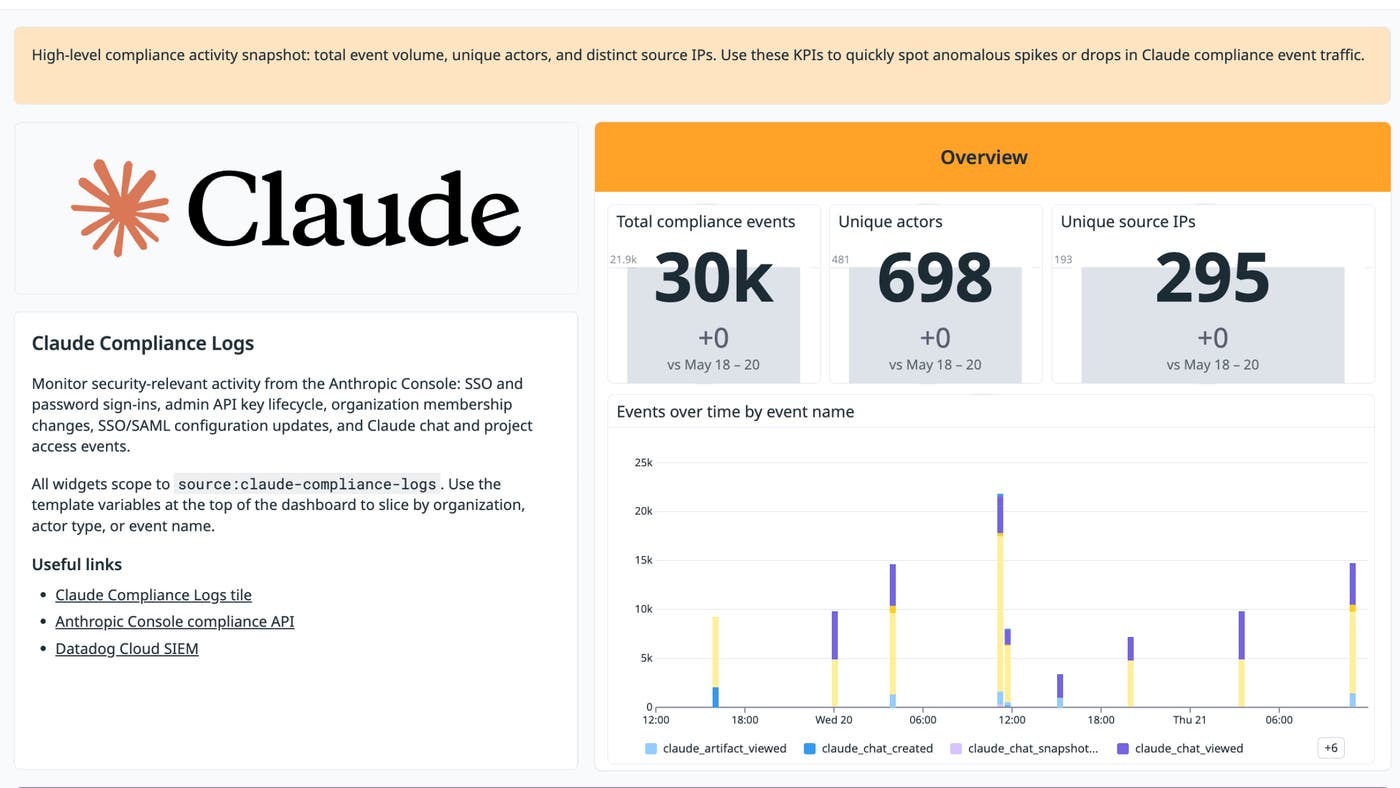
Task: Click the Thu 21 x-axis label
Action: [x=1190, y=720]
